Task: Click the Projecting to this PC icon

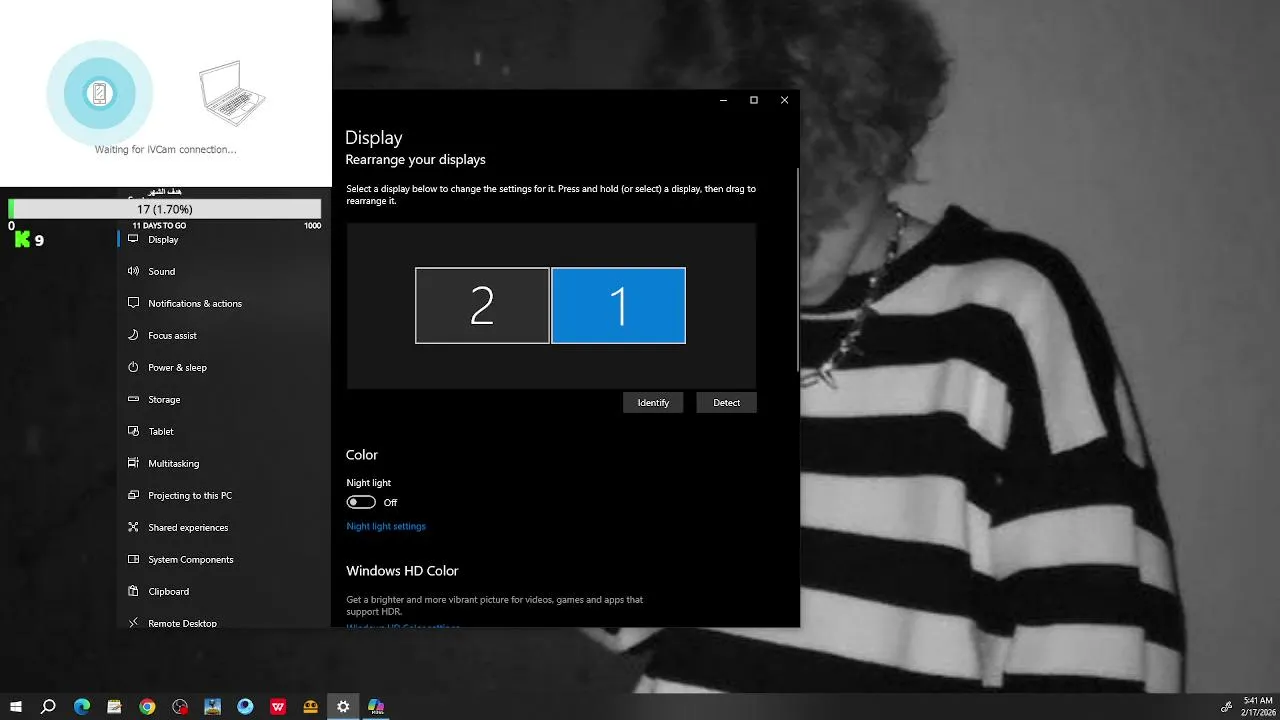Action: (133, 495)
